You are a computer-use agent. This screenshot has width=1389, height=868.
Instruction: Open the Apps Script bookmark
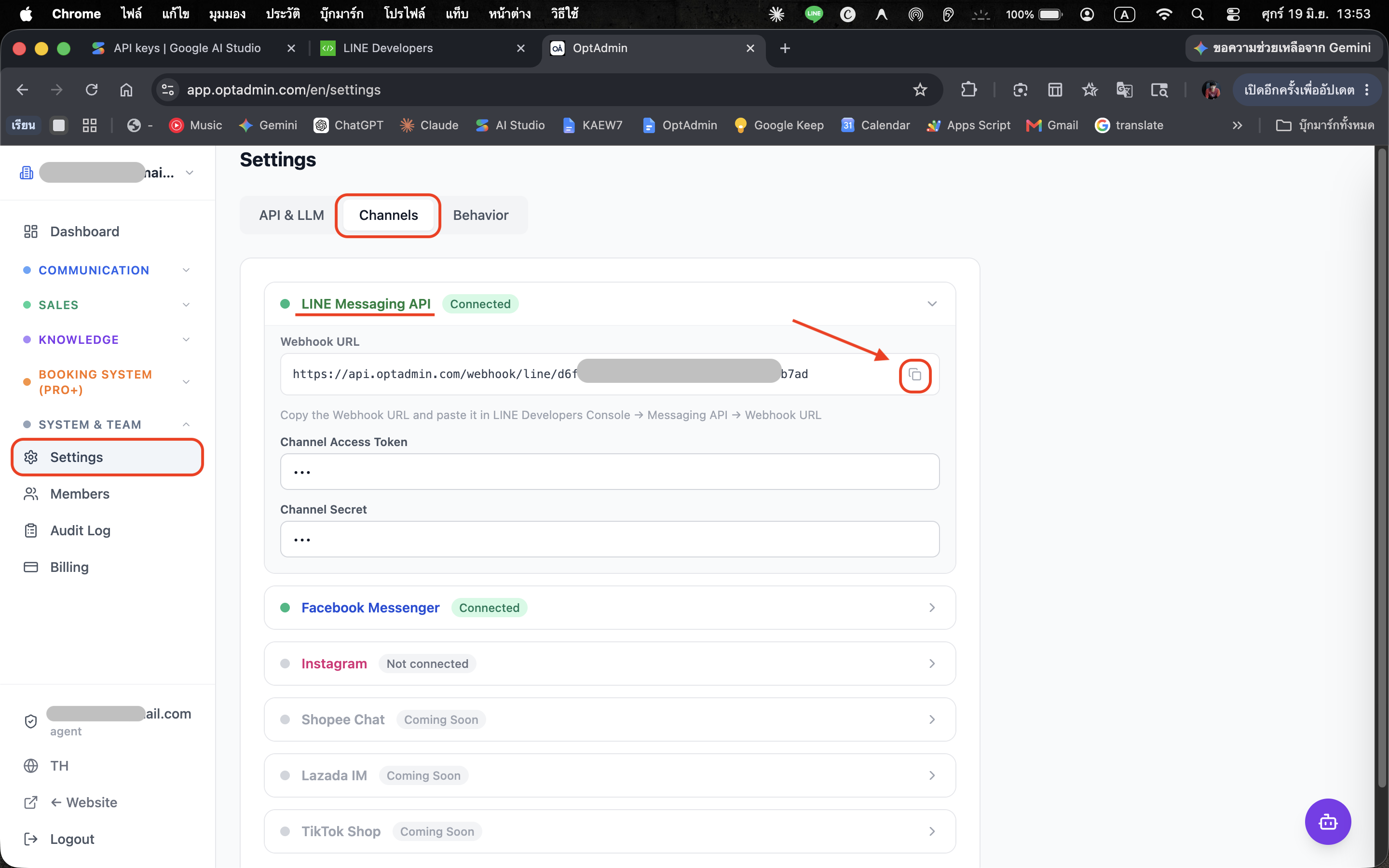968,125
